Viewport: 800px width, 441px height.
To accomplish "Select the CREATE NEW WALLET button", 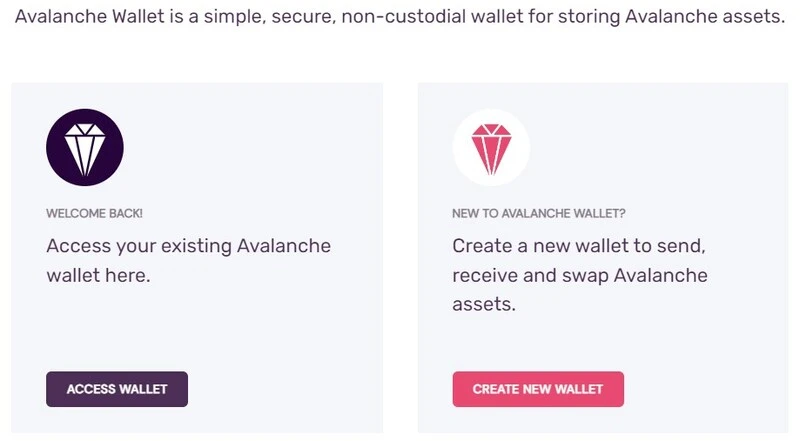I will [538, 389].
